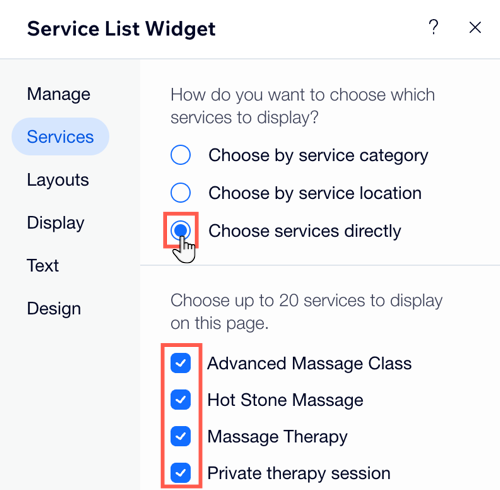
Task: Click the 'Choose up to 20 services' instruction text
Action: click(x=306, y=312)
